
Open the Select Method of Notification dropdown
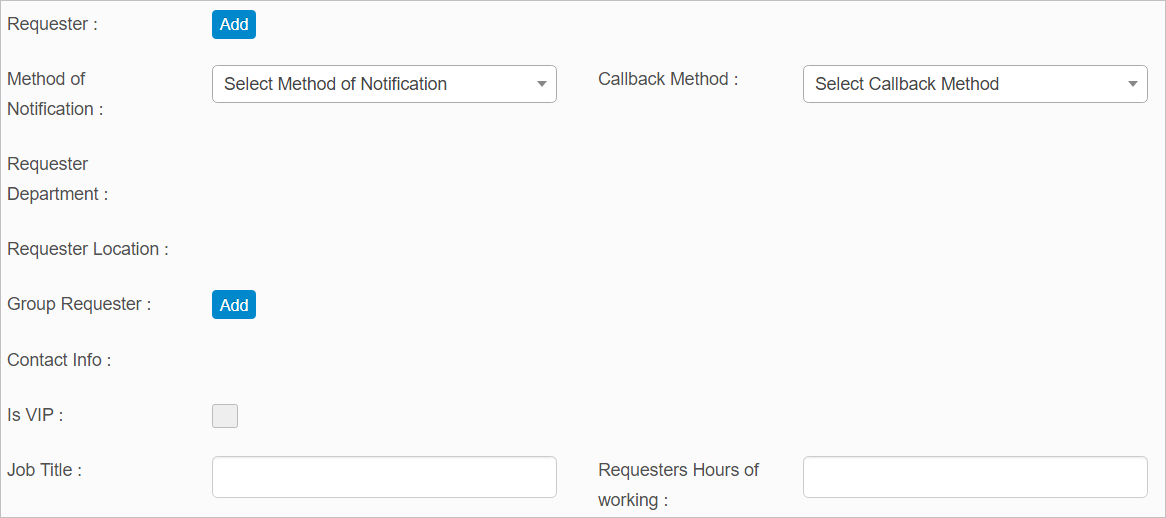[383, 84]
